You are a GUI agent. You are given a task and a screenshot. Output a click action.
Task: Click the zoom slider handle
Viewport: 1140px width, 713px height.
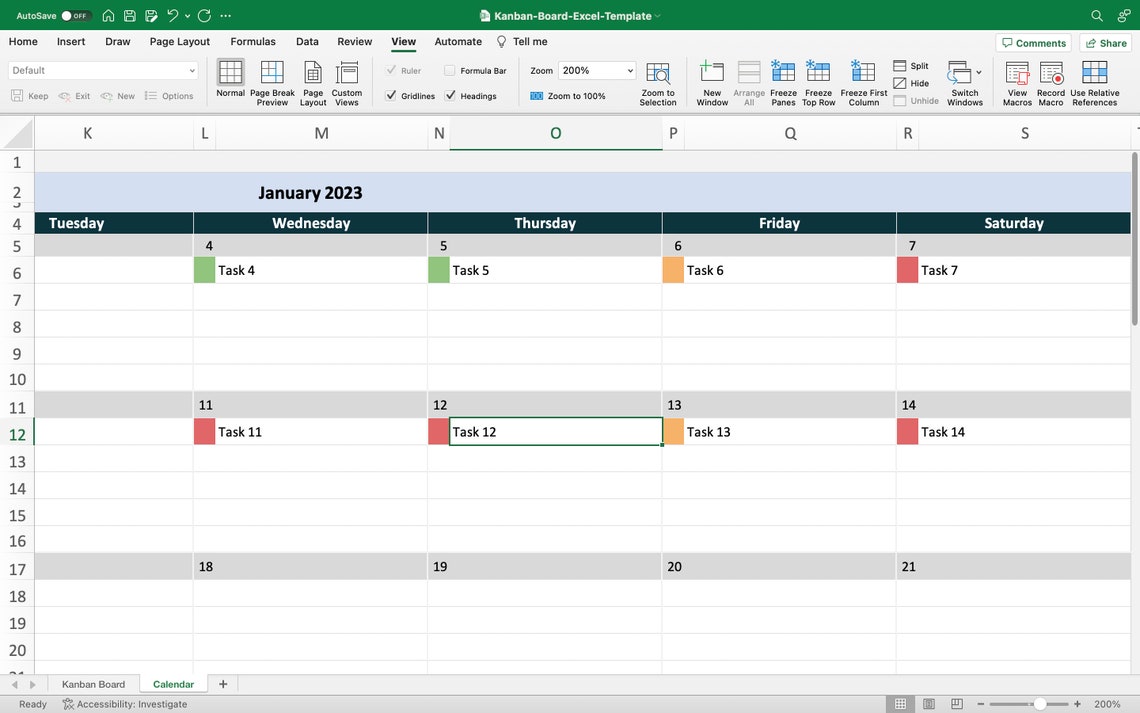click(1040, 704)
